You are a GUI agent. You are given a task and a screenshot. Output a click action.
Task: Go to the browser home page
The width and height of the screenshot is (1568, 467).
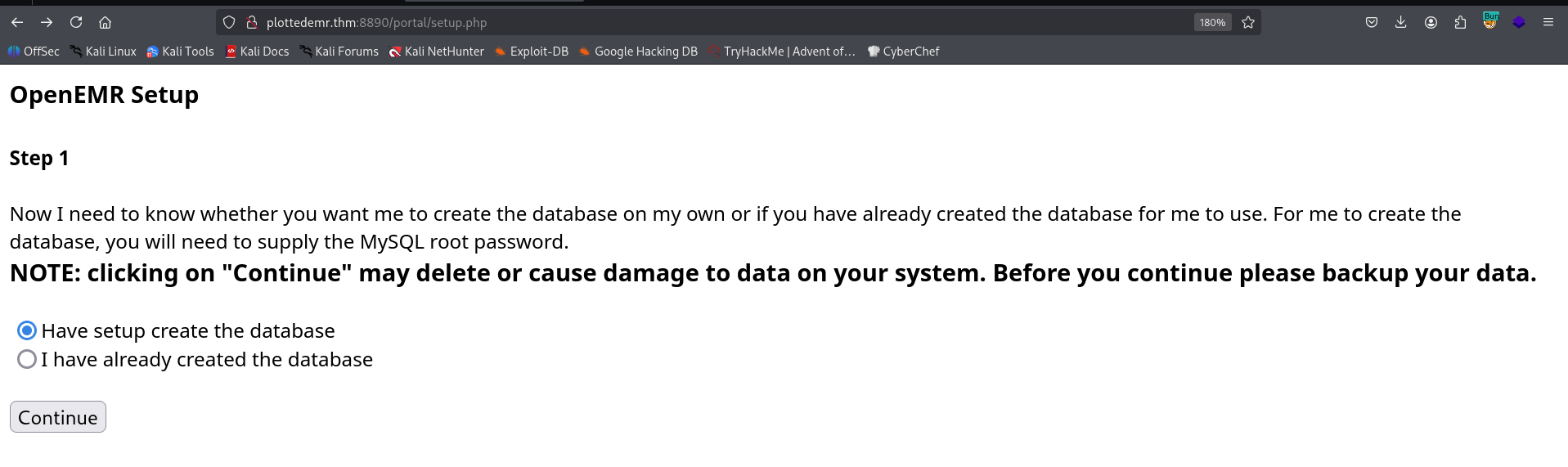tap(105, 22)
